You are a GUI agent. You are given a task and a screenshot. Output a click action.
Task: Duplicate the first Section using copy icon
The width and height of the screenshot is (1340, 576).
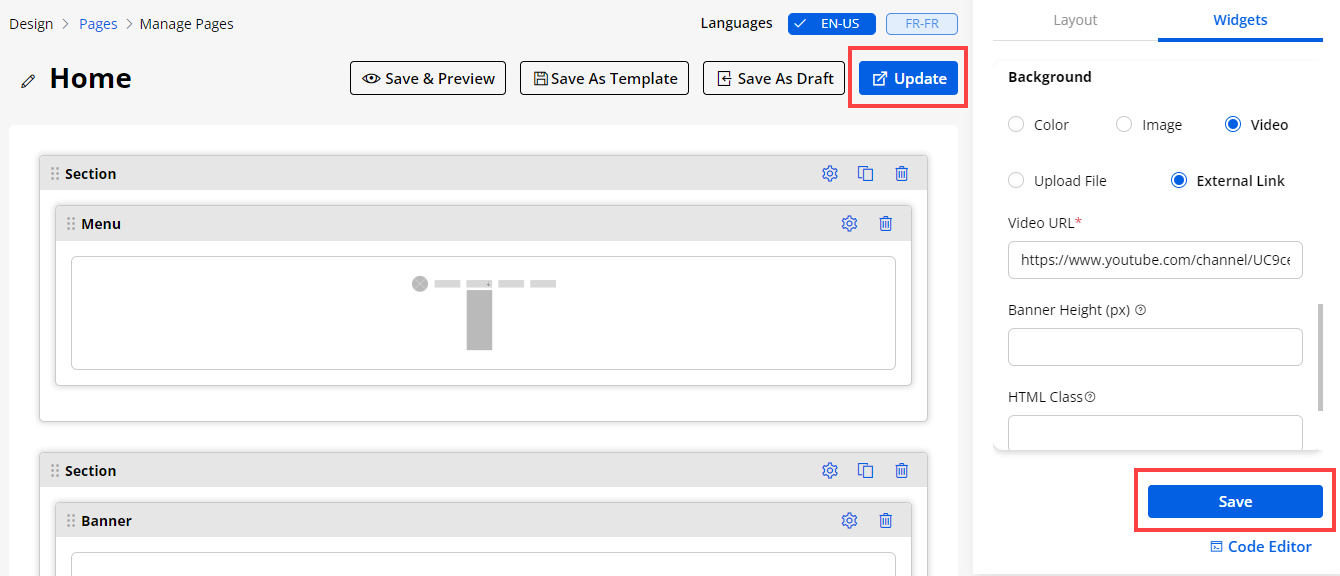coord(866,174)
